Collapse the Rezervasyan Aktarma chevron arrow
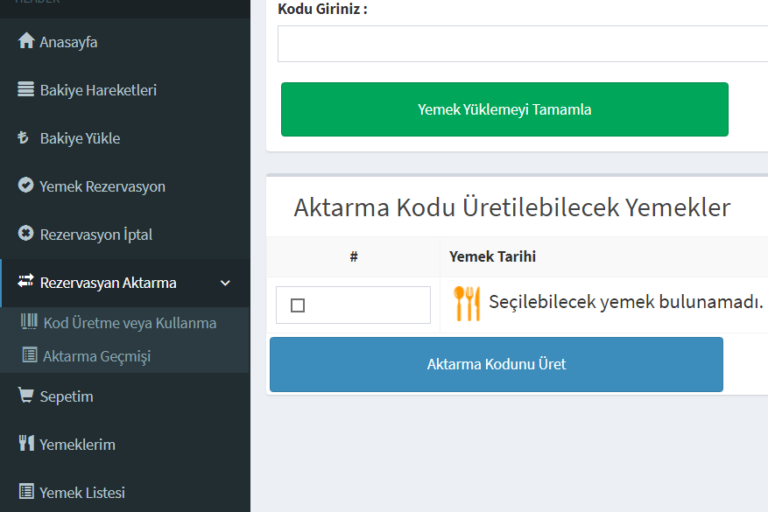 click(x=225, y=283)
